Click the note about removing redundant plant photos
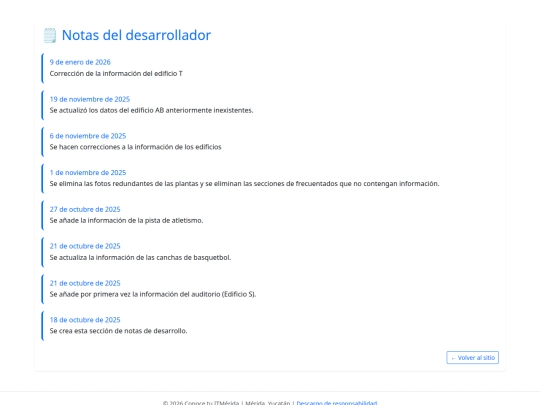 pos(244,184)
